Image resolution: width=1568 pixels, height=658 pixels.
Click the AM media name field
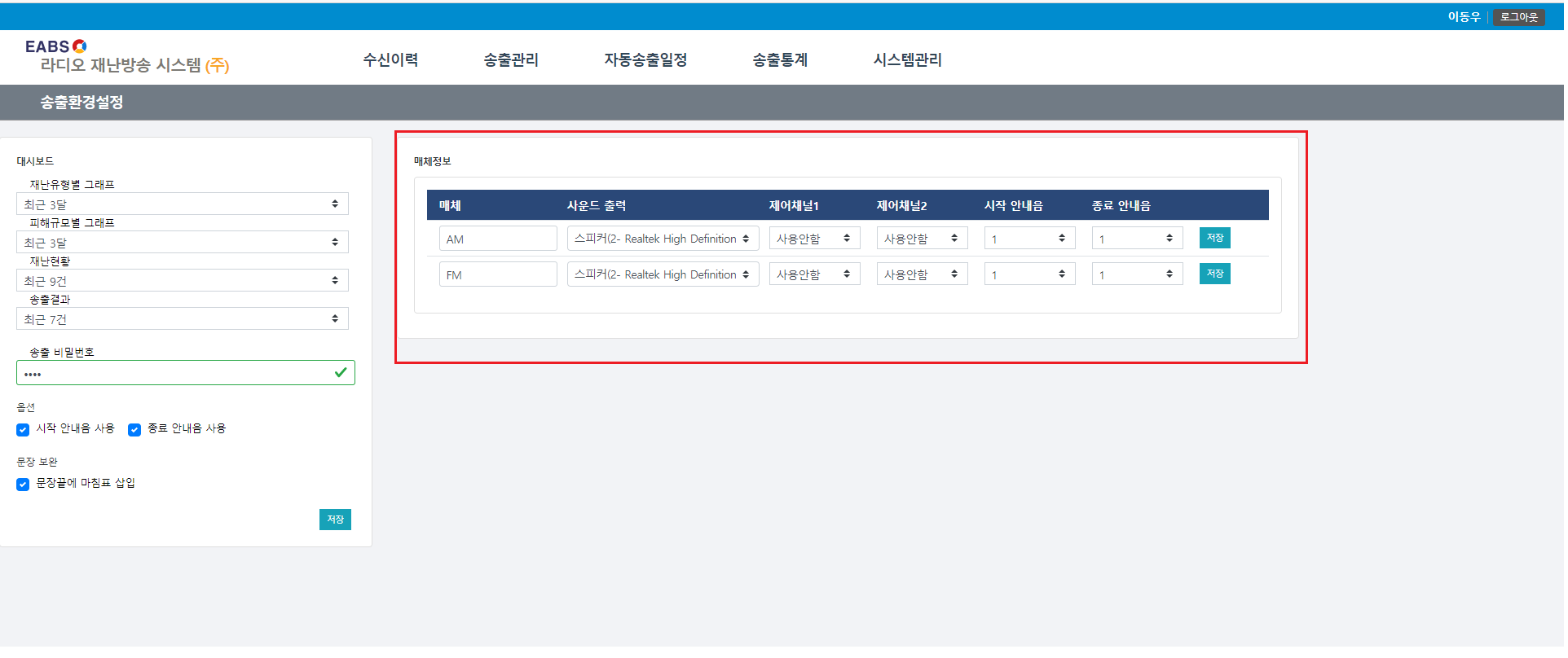498,239
